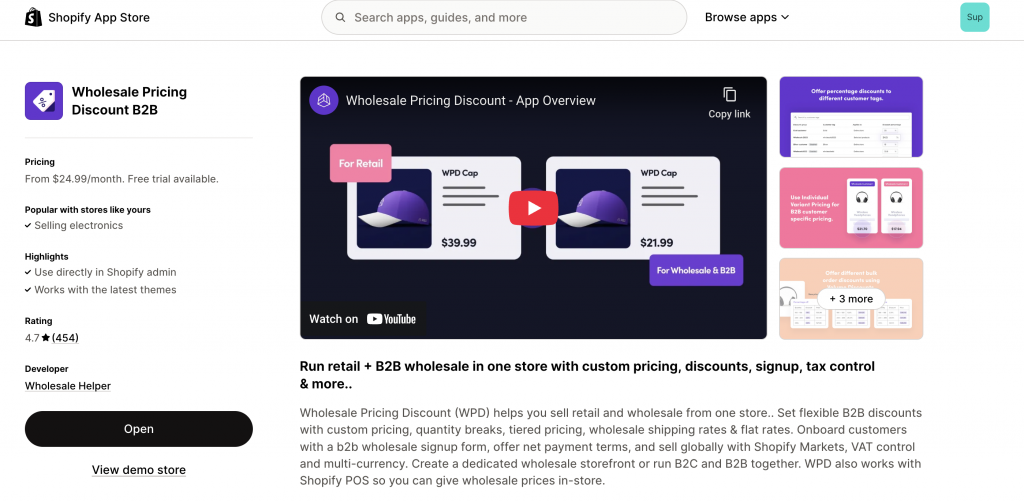Play the app overview video
The width and height of the screenshot is (1024, 501).
pos(533,208)
